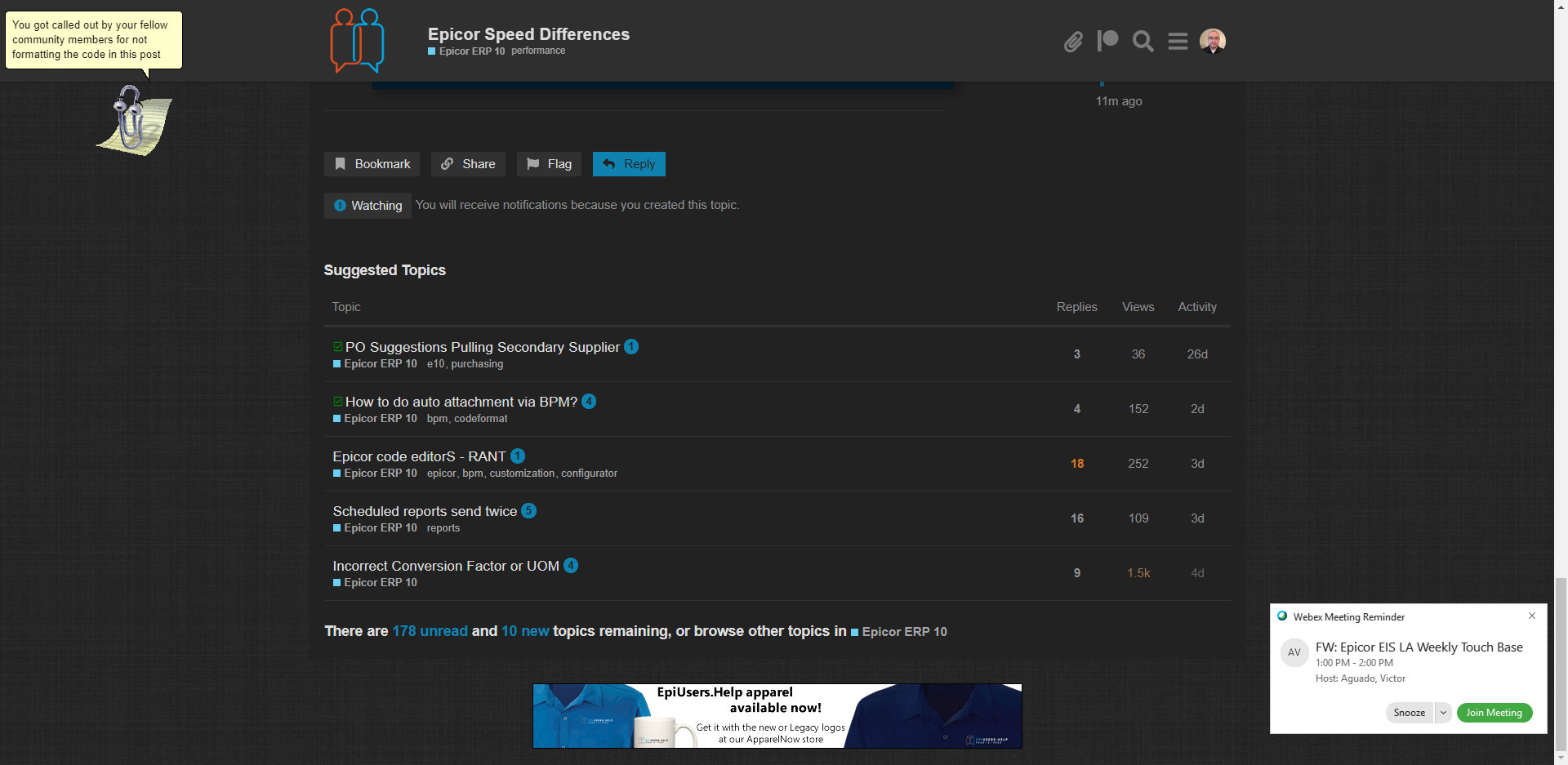Open the EpiUsers community logo home link
This screenshot has width=1568, height=765.
tap(357, 40)
